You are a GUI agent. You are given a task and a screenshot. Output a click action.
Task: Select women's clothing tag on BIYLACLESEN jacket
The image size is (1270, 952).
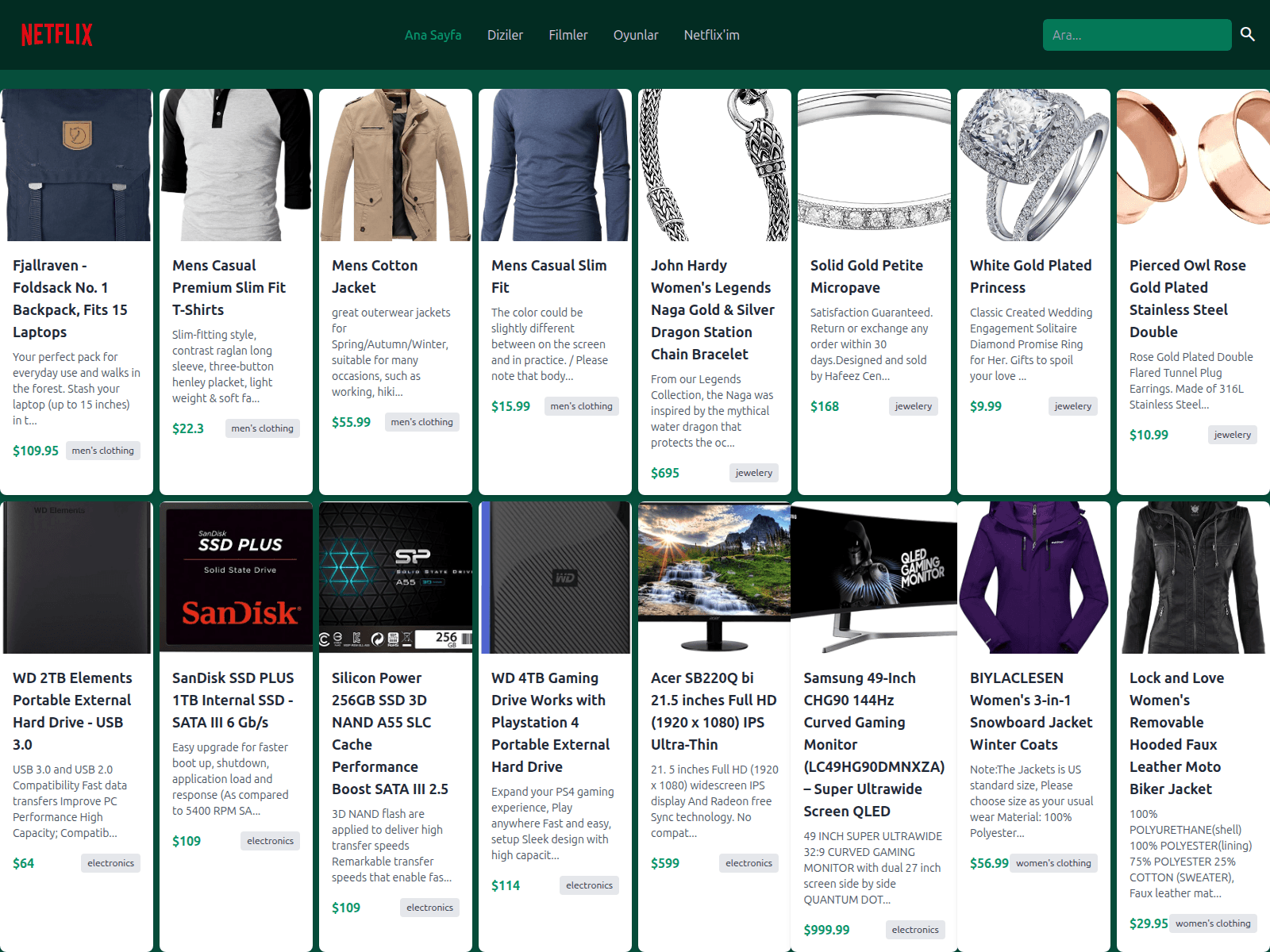coord(1053,863)
